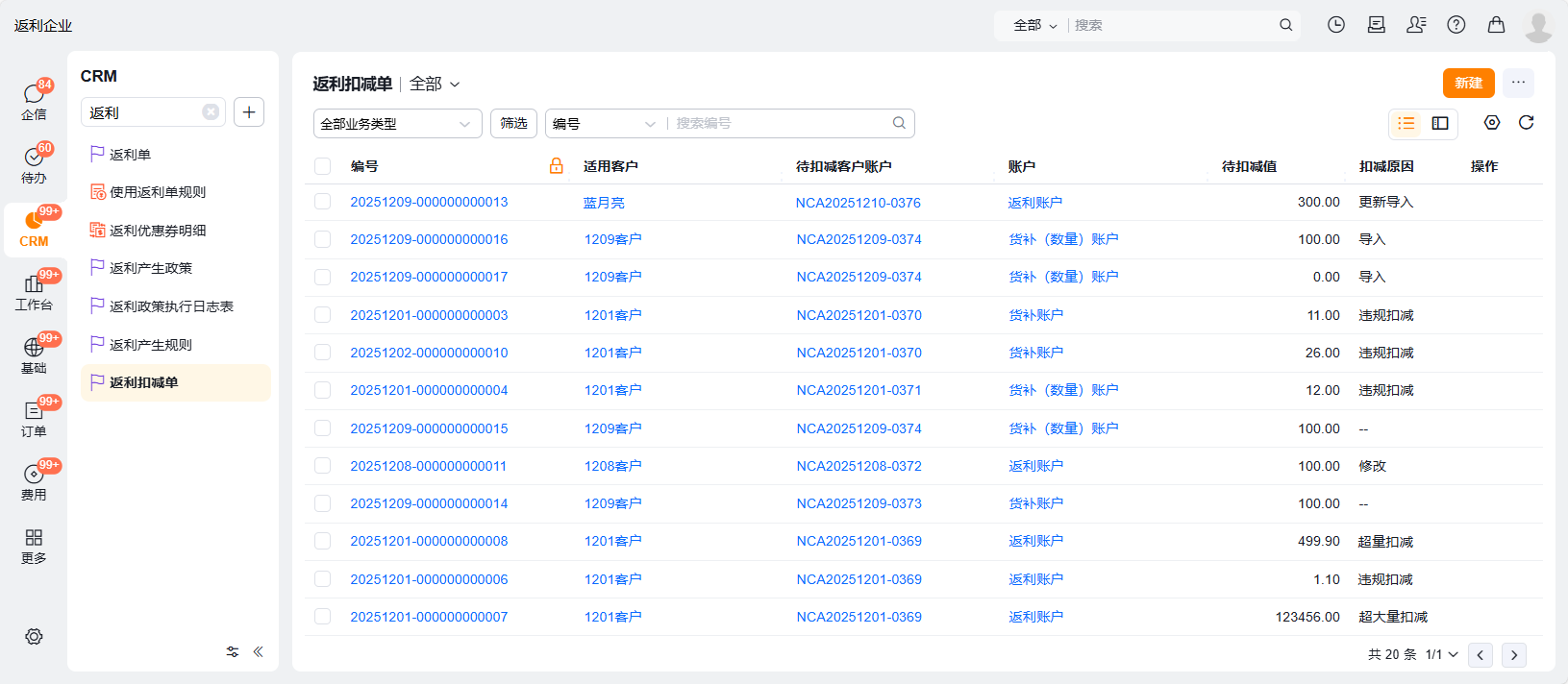This screenshot has width=1568, height=684.
Task: Open the 1208客户 customer link
Action: 612,466
